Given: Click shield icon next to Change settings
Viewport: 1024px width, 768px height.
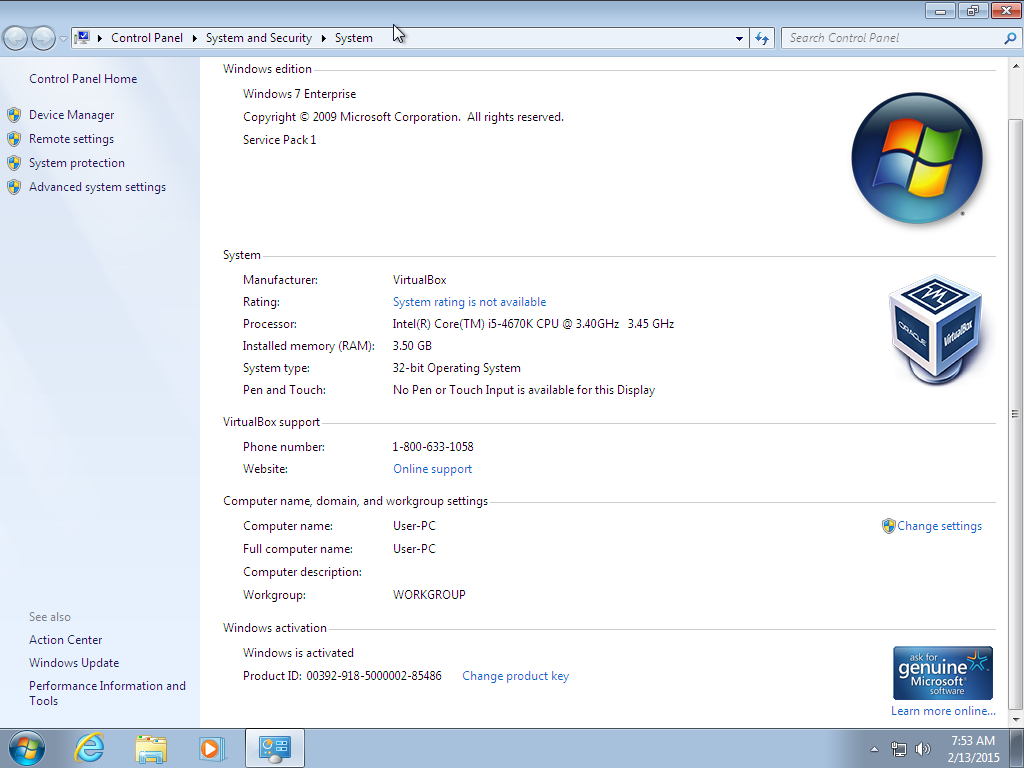Looking at the screenshot, I should point(888,526).
